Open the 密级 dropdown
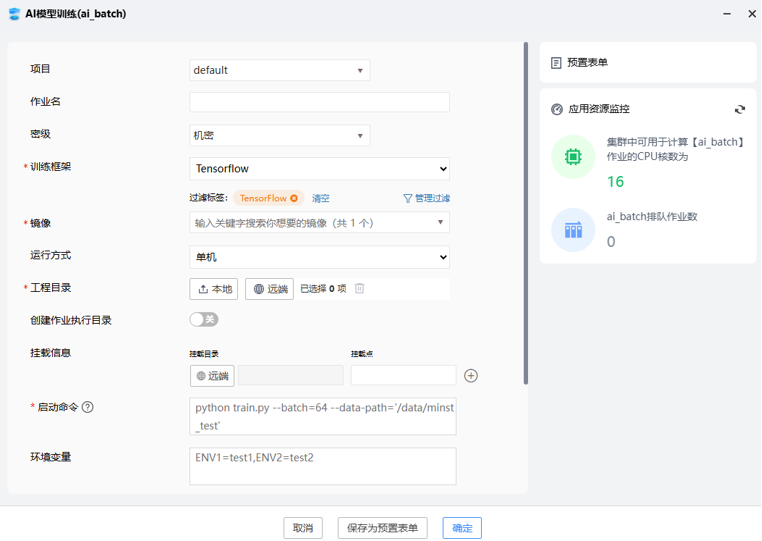762x541 pixels. 279,135
